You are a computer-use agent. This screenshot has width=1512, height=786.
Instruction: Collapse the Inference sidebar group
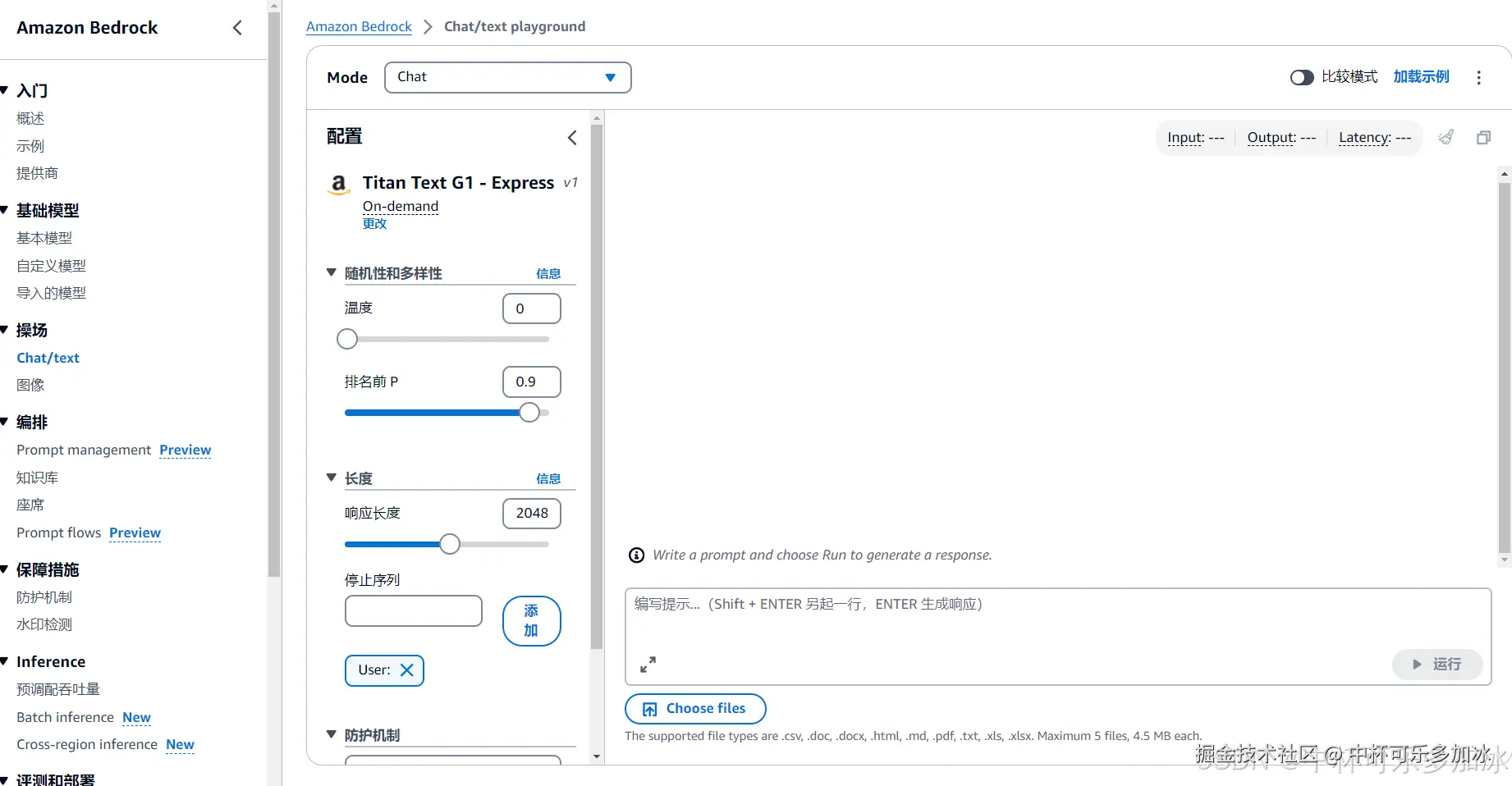pyautogui.click(x=5, y=661)
